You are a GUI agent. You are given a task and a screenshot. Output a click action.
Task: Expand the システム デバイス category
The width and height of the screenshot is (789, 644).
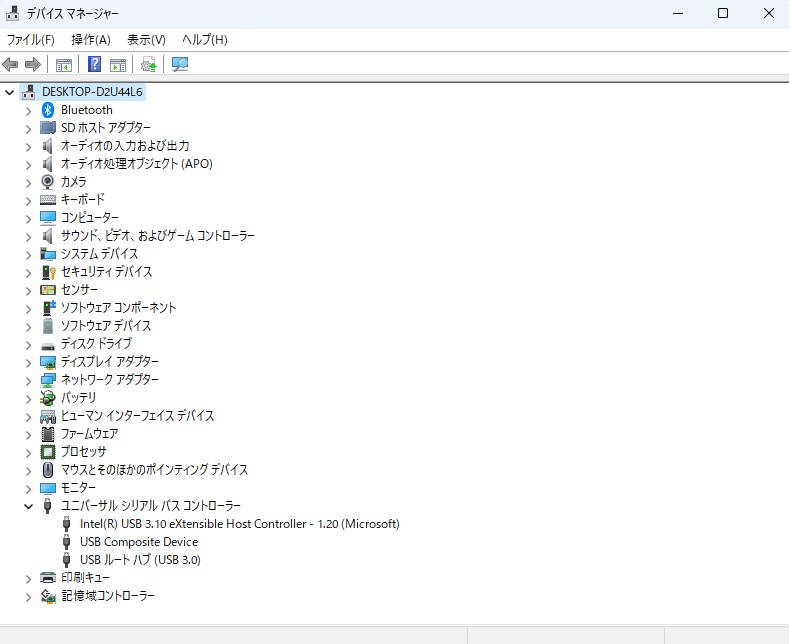click(29, 255)
